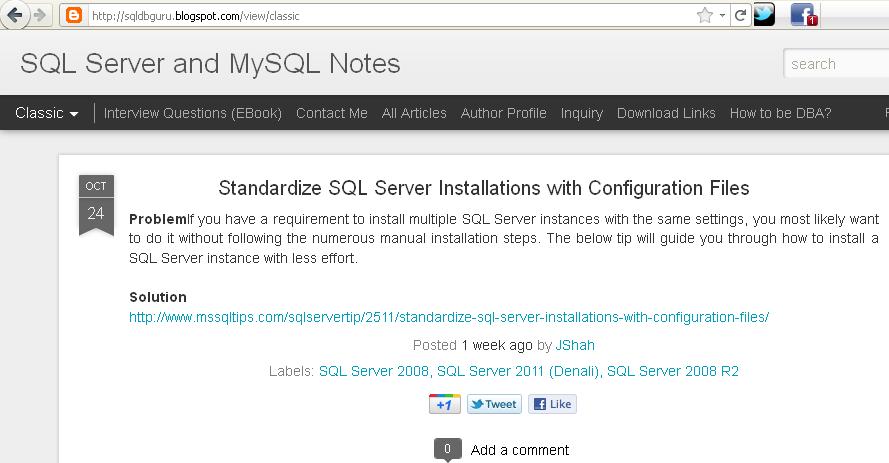Expand the Classic view dropdown
The width and height of the screenshot is (889, 463).
[x=47, y=113]
